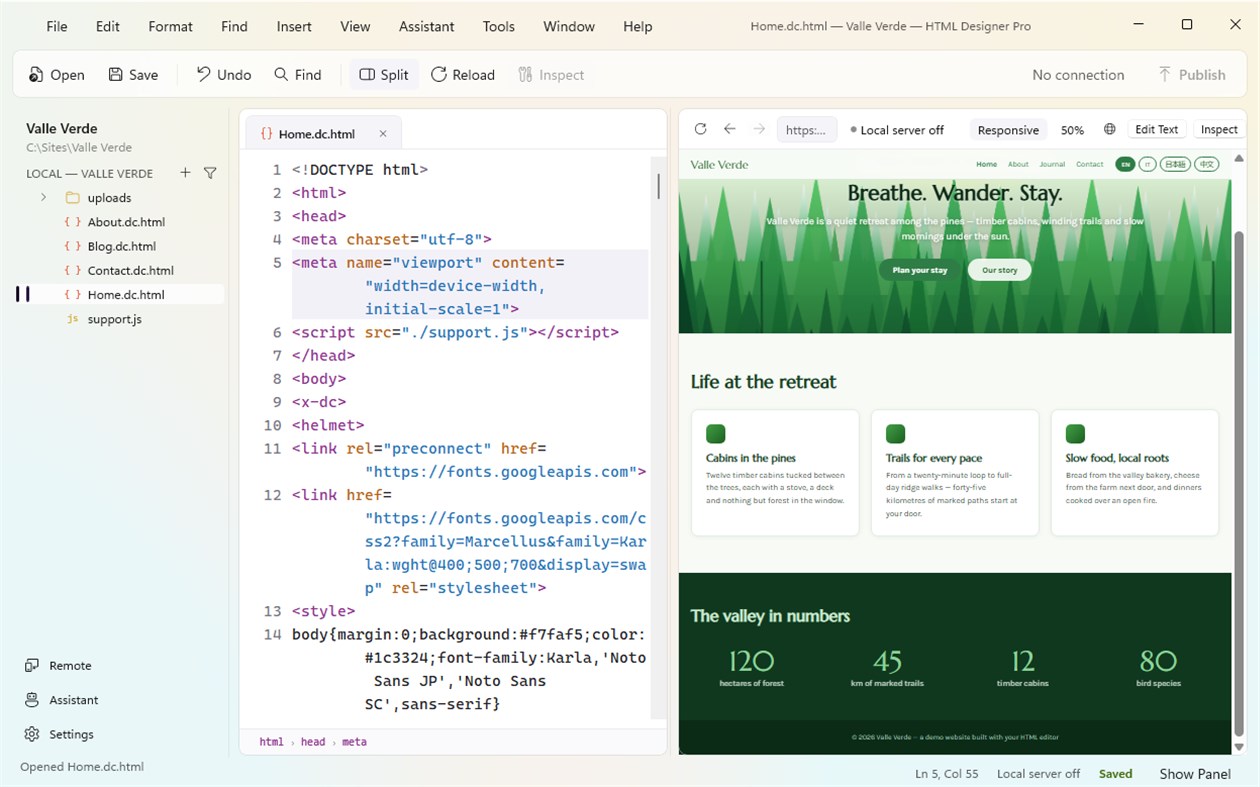
Task: Open the Format menu
Action: (x=170, y=26)
